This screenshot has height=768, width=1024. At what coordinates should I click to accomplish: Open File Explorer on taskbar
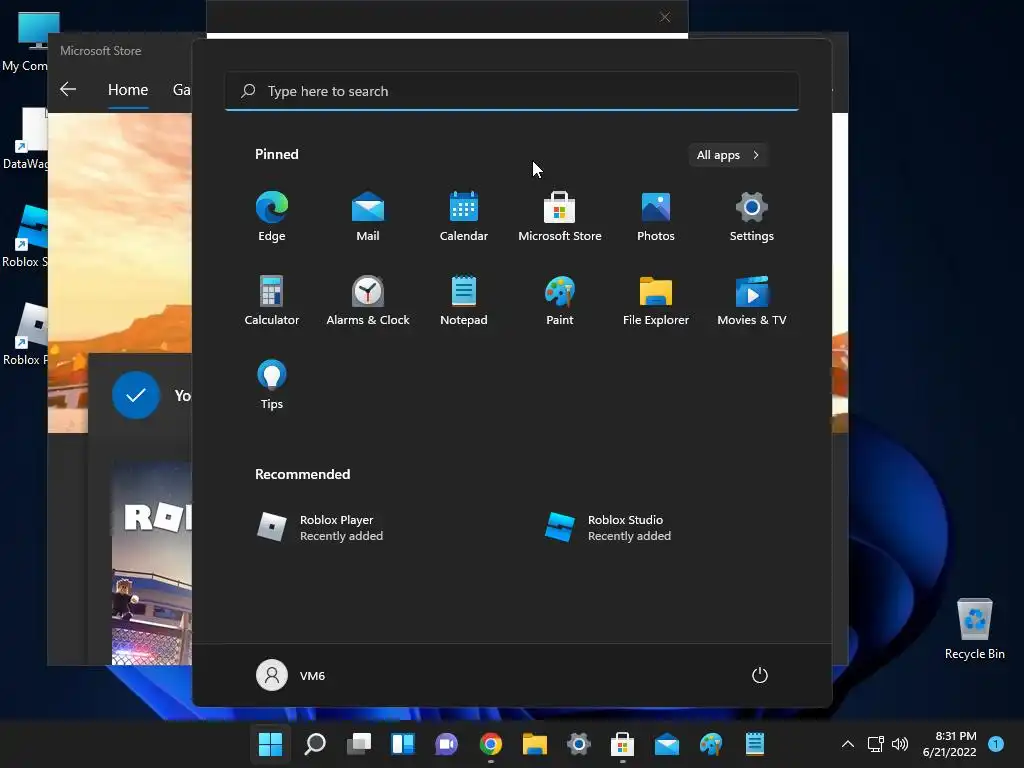[x=534, y=744]
